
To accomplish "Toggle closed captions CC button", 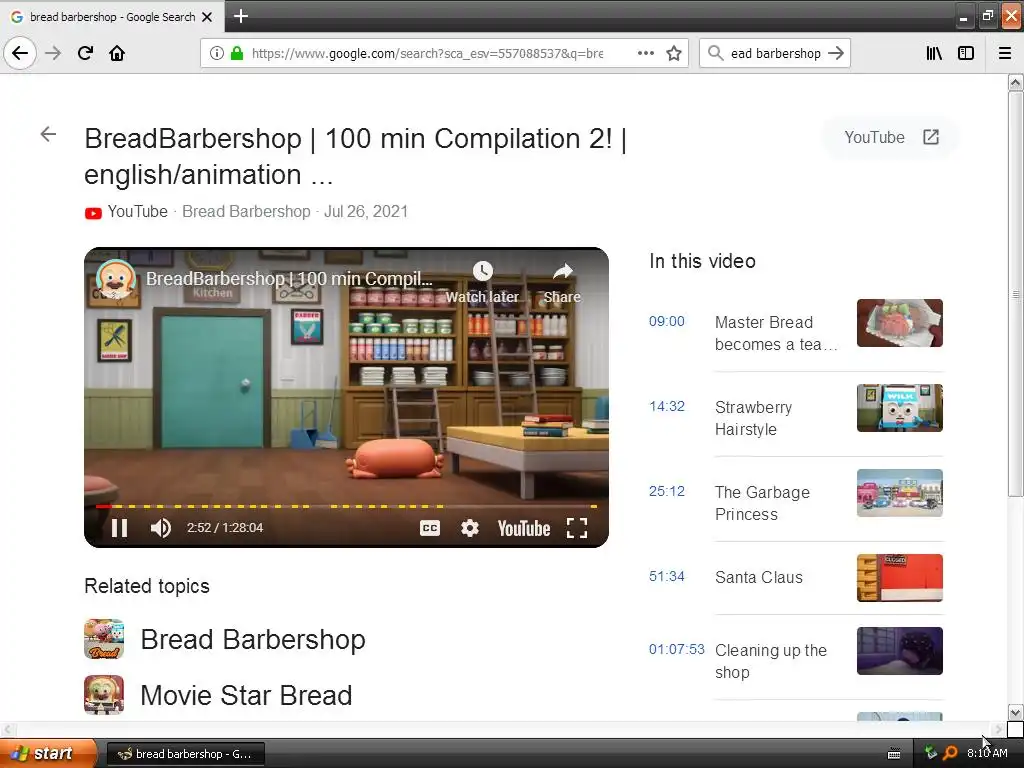I will pyautogui.click(x=430, y=528).
